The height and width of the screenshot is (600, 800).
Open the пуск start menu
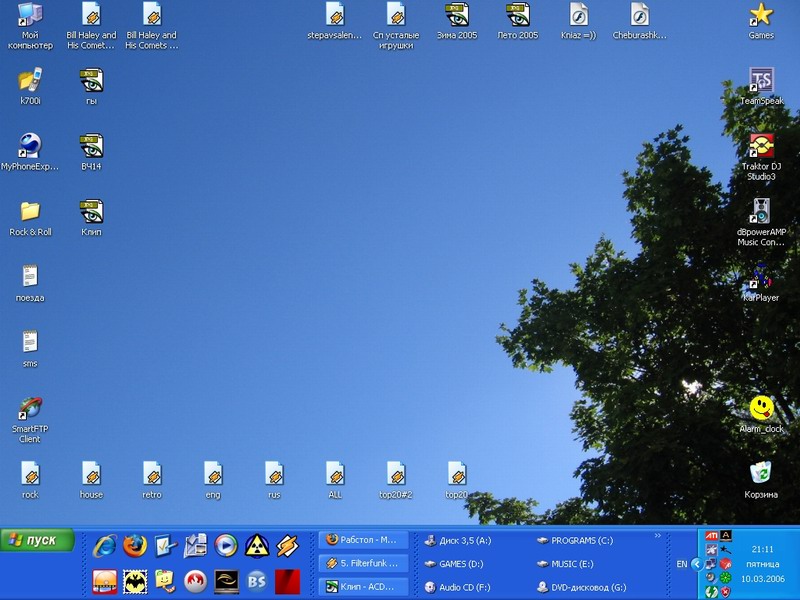pyautogui.click(x=38, y=540)
